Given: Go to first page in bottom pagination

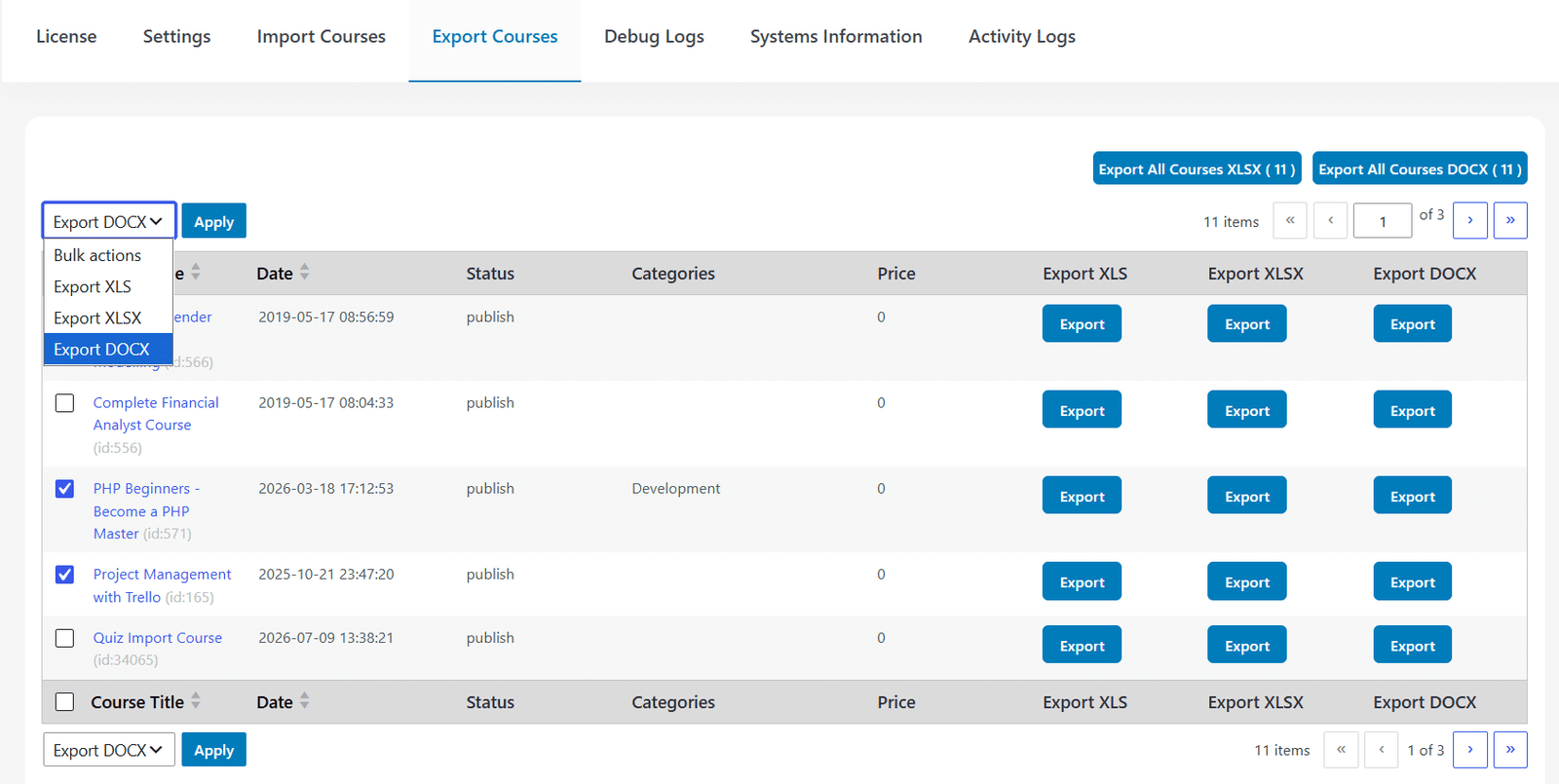Looking at the screenshot, I should (1341, 750).
